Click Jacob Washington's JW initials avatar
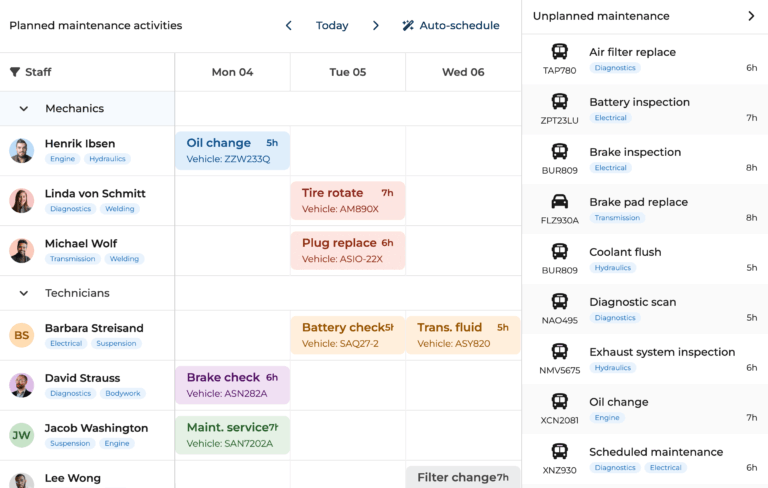This screenshot has width=768, height=488. point(22,435)
